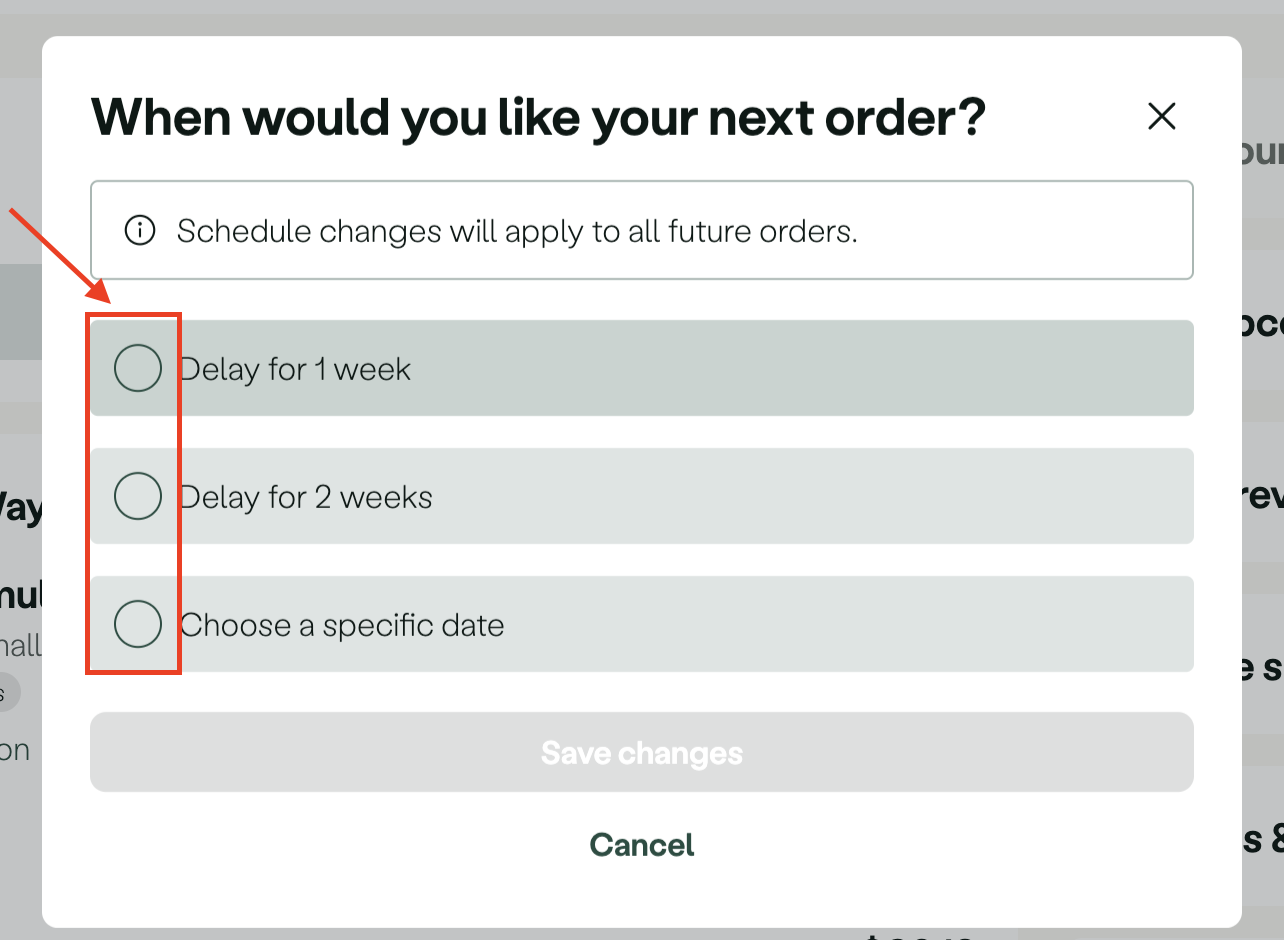Click the schedule changes notice text
Image resolution: width=1284 pixels, height=940 pixels.
pyautogui.click(x=517, y=231)
